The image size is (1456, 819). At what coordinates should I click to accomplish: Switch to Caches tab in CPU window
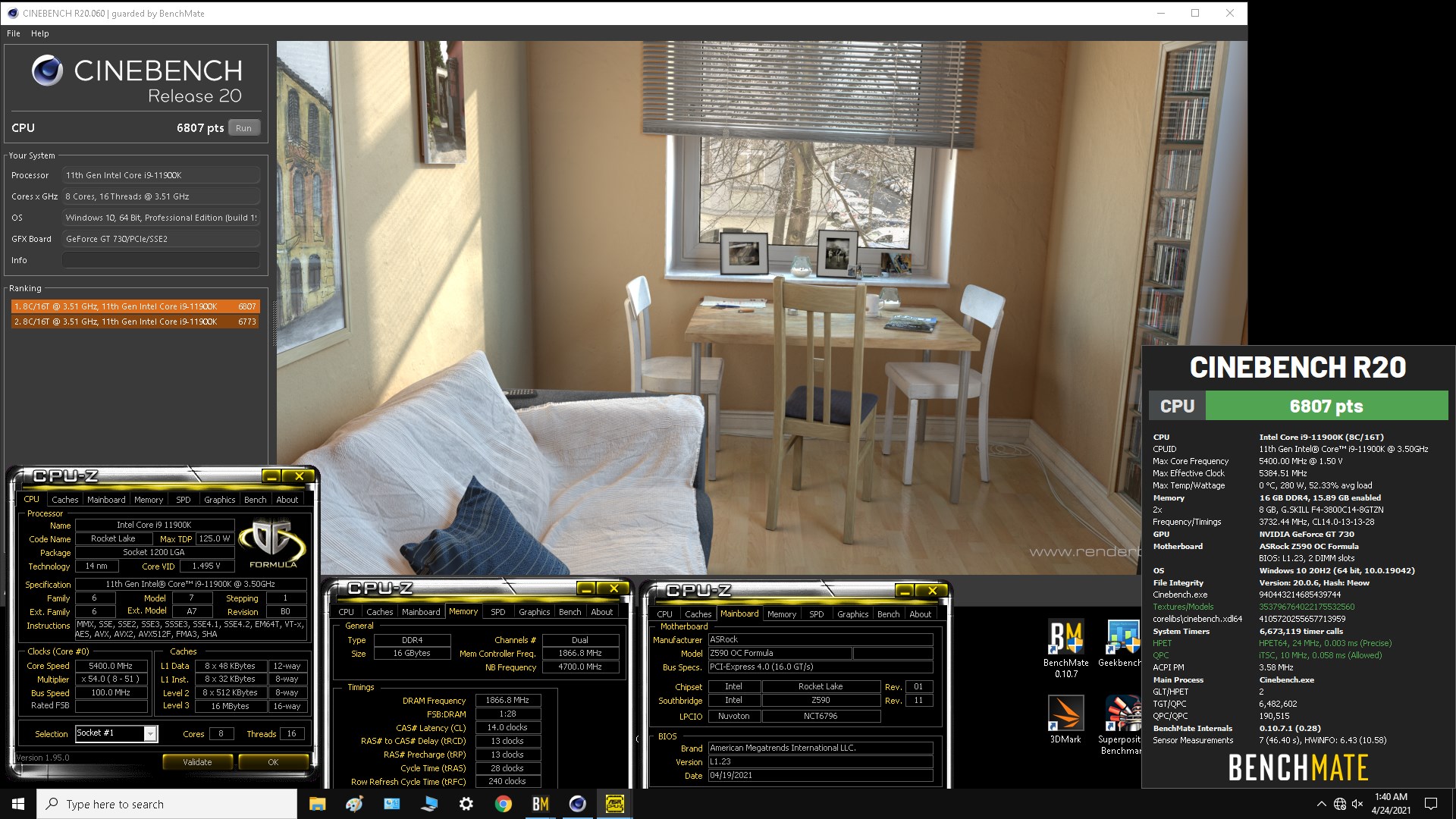(64, 500)
